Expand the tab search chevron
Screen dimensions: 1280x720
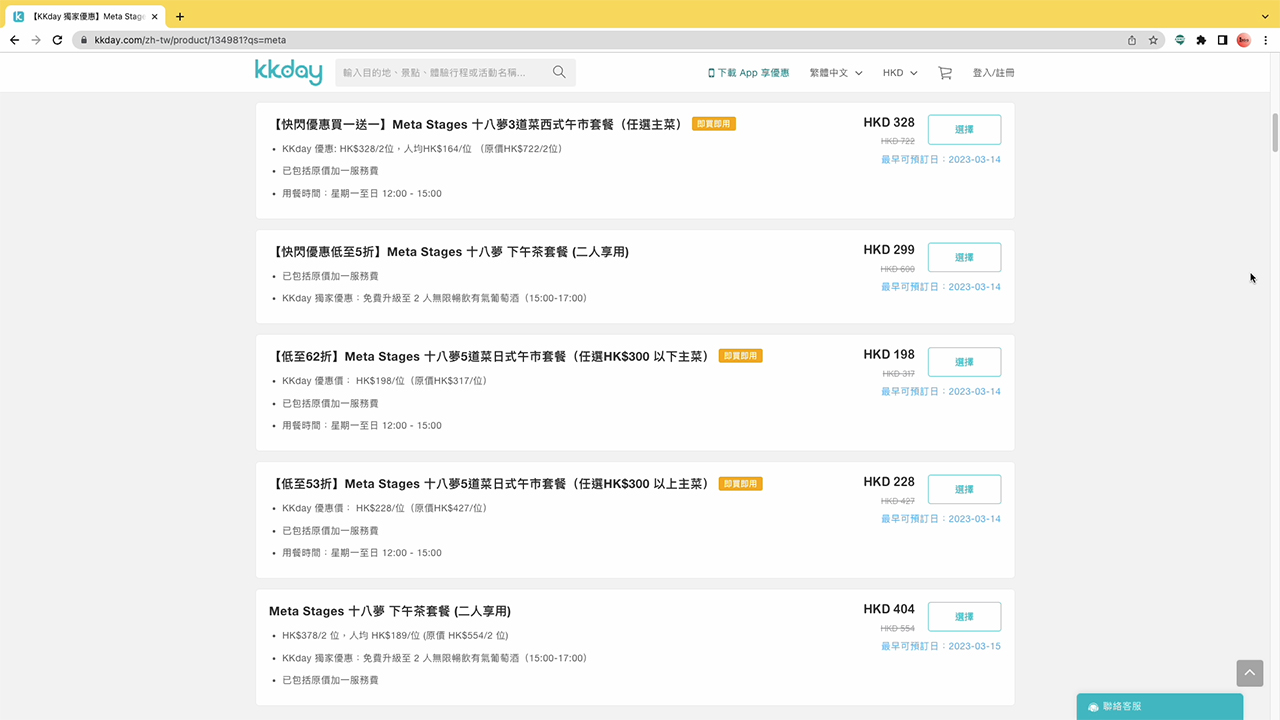pyautogui.click(x=1265, y=16)
